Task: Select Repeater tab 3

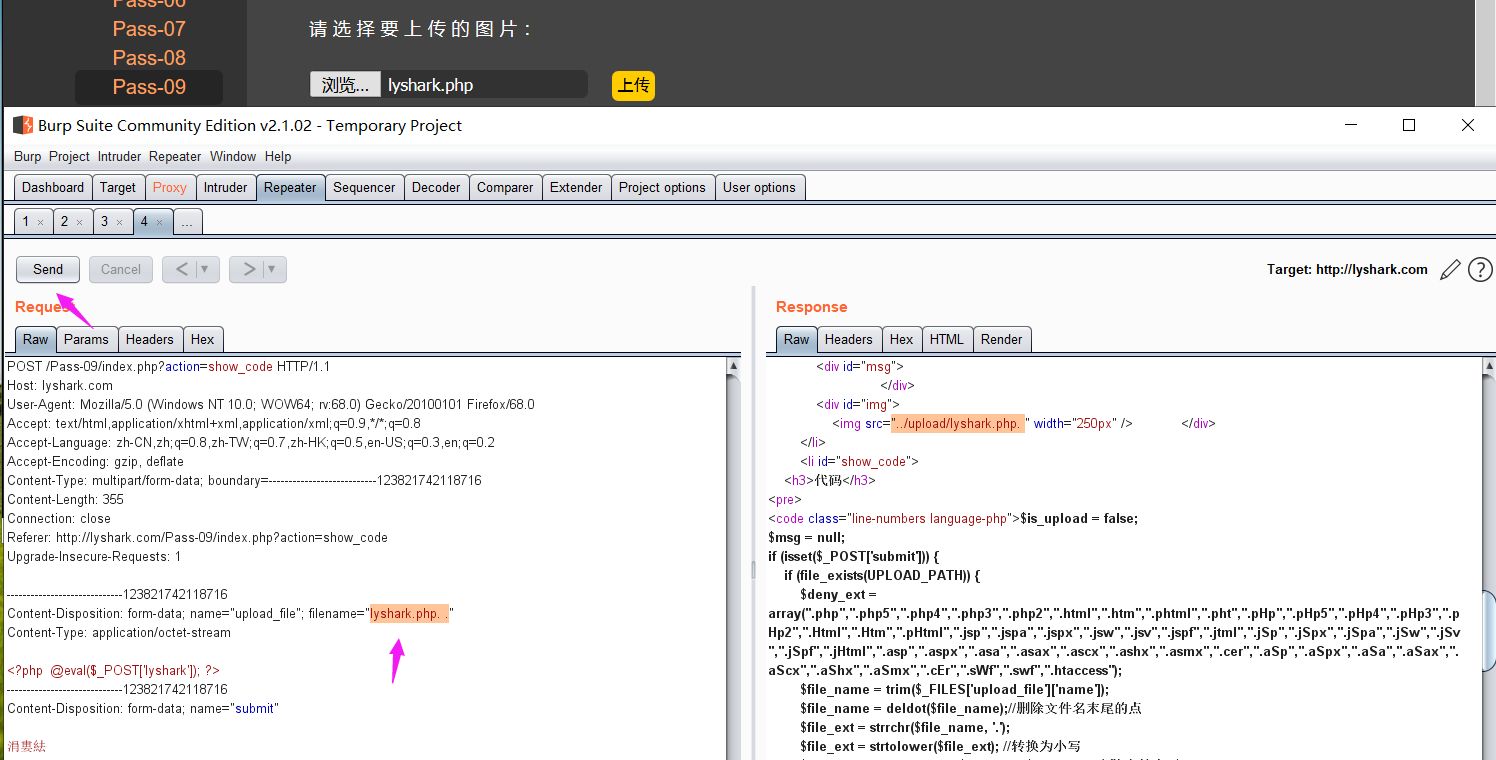Action: (104, 222)
